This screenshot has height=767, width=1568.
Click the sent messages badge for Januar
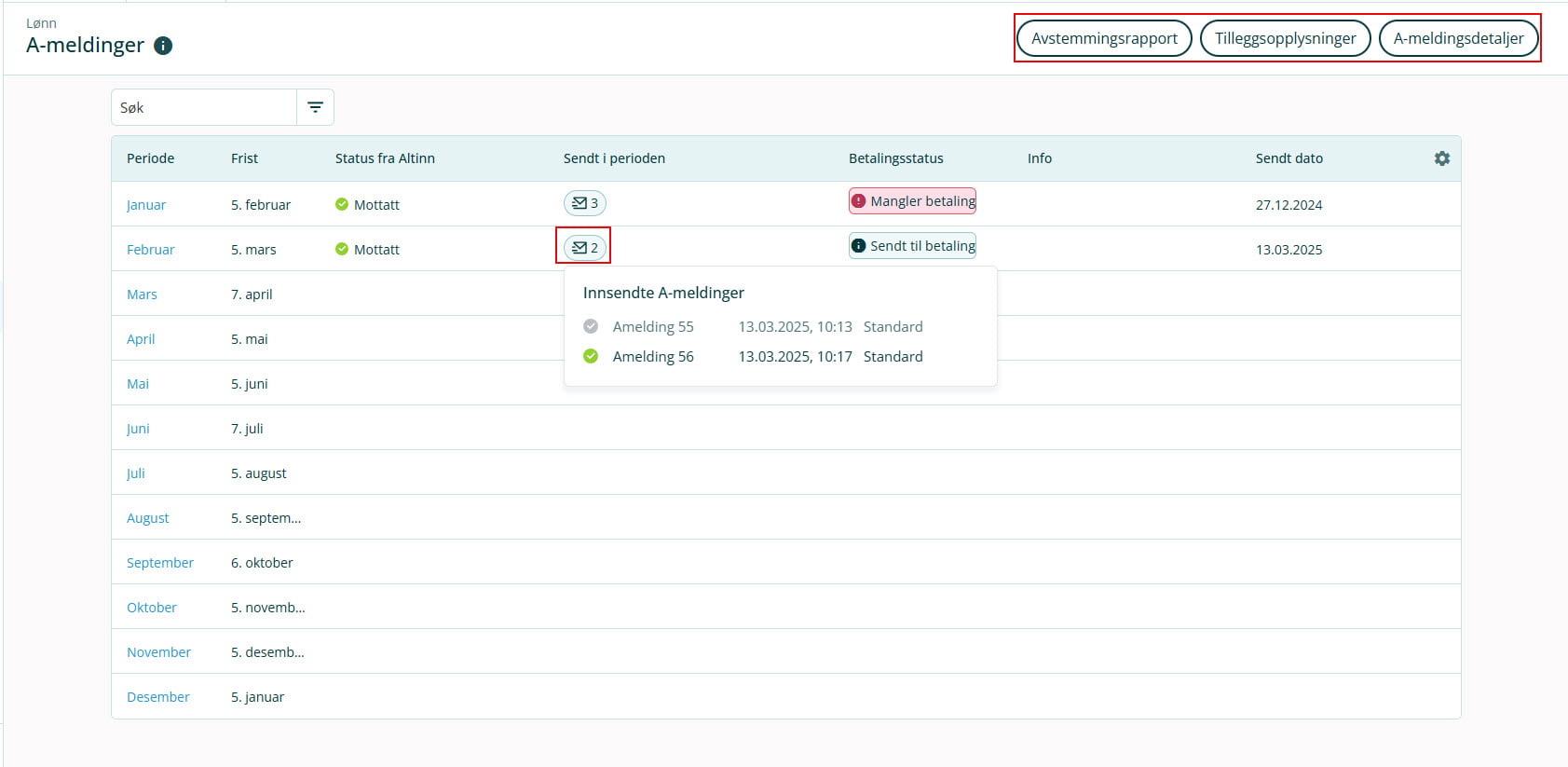tap(584, 203)
